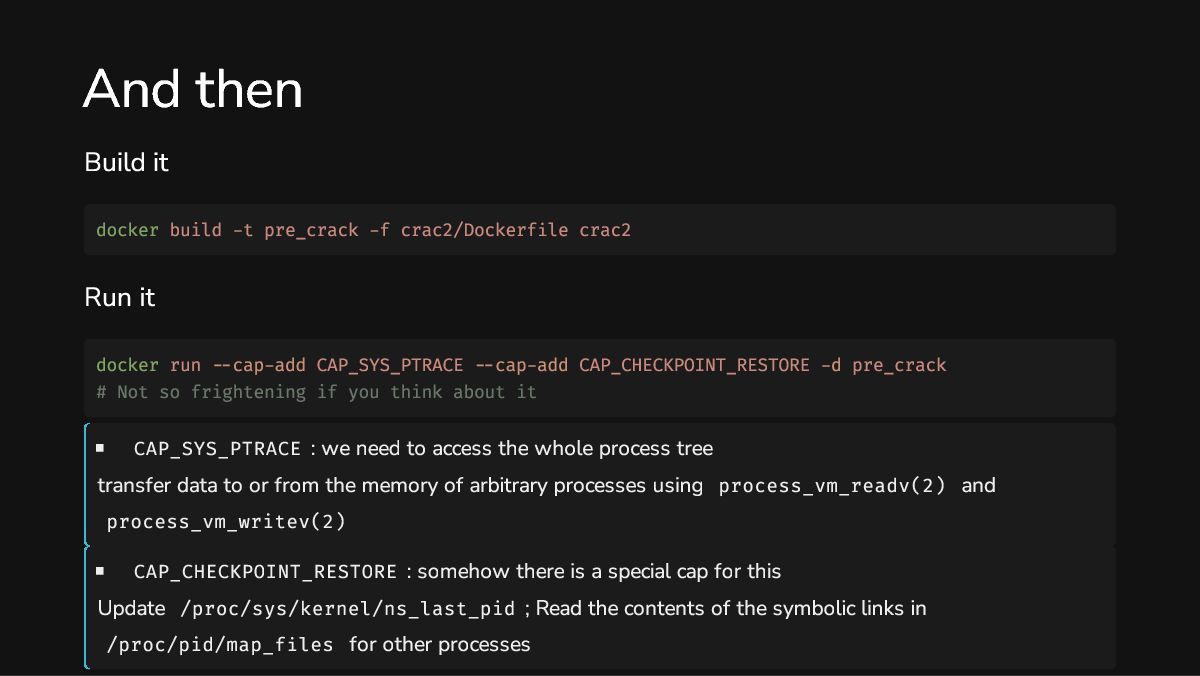
Task: Click the /proc/sys/kernel/ns_last_pid path
Action: (348, 608)
